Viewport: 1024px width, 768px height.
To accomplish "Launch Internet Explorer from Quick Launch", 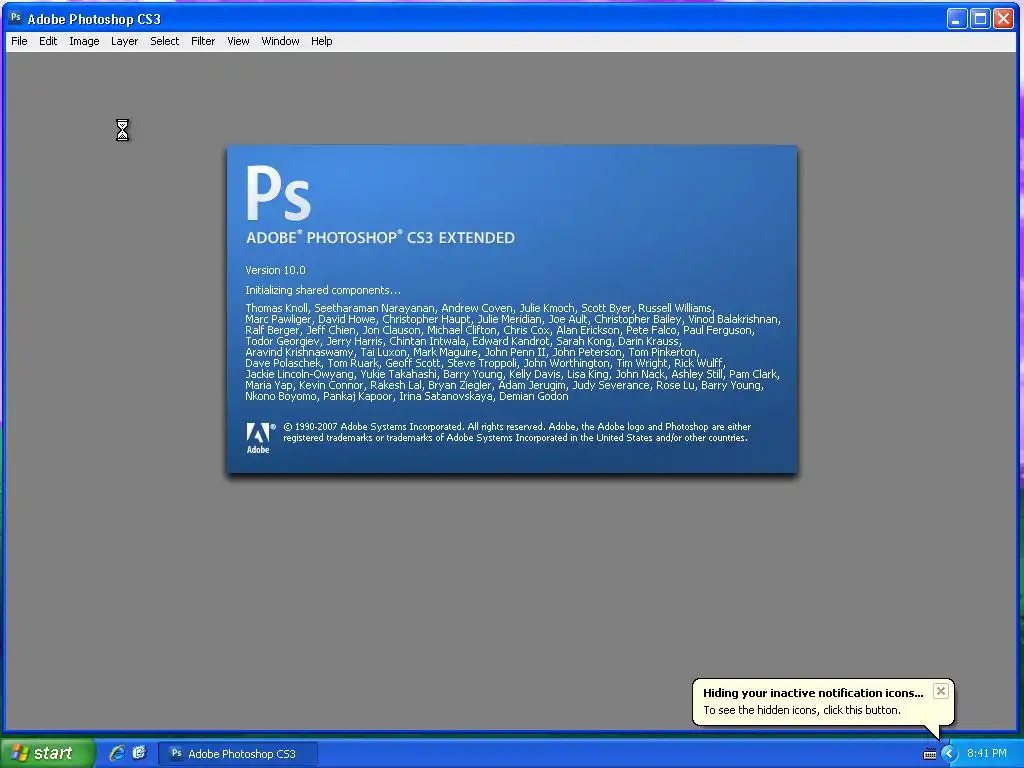I will [x=117, y=753].
